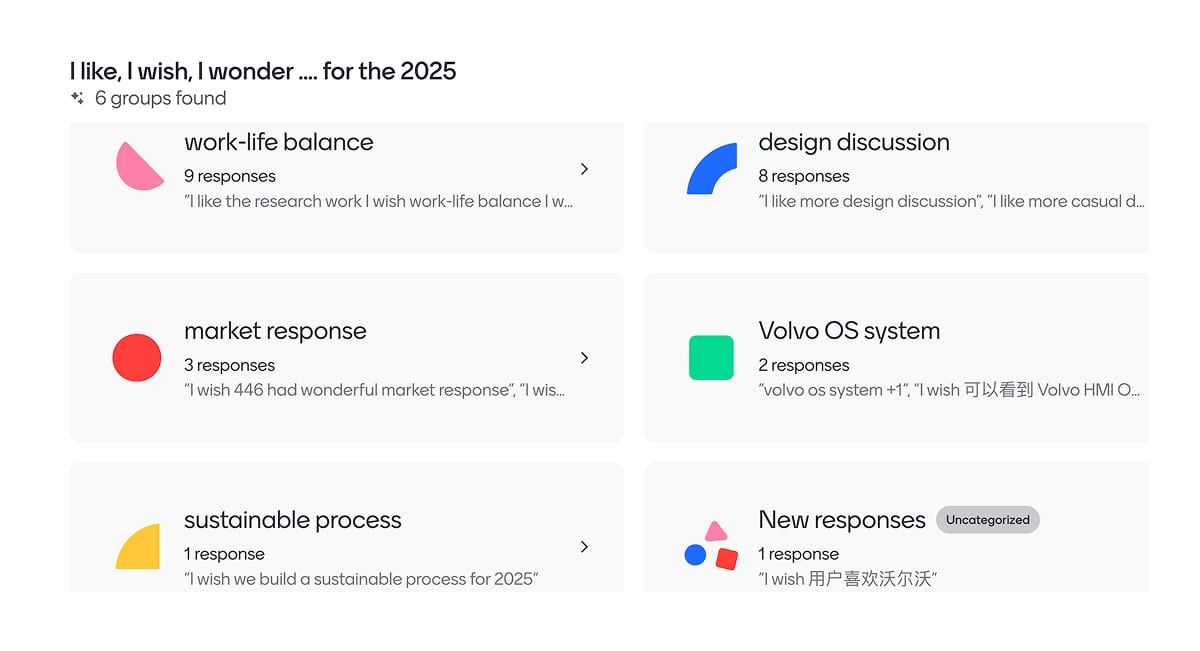This screenshot has width=1200, height=651.
Task: Open the work-life balance group title
Action: (x=278, y=142)
